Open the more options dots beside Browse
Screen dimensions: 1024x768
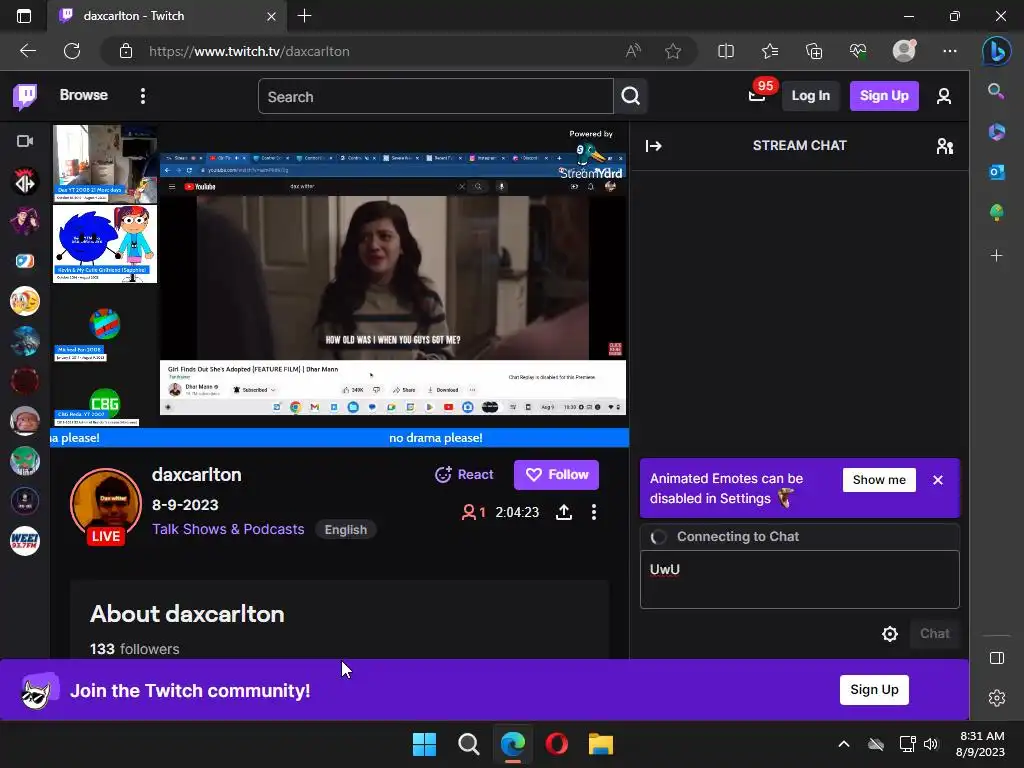coord(143,96)
